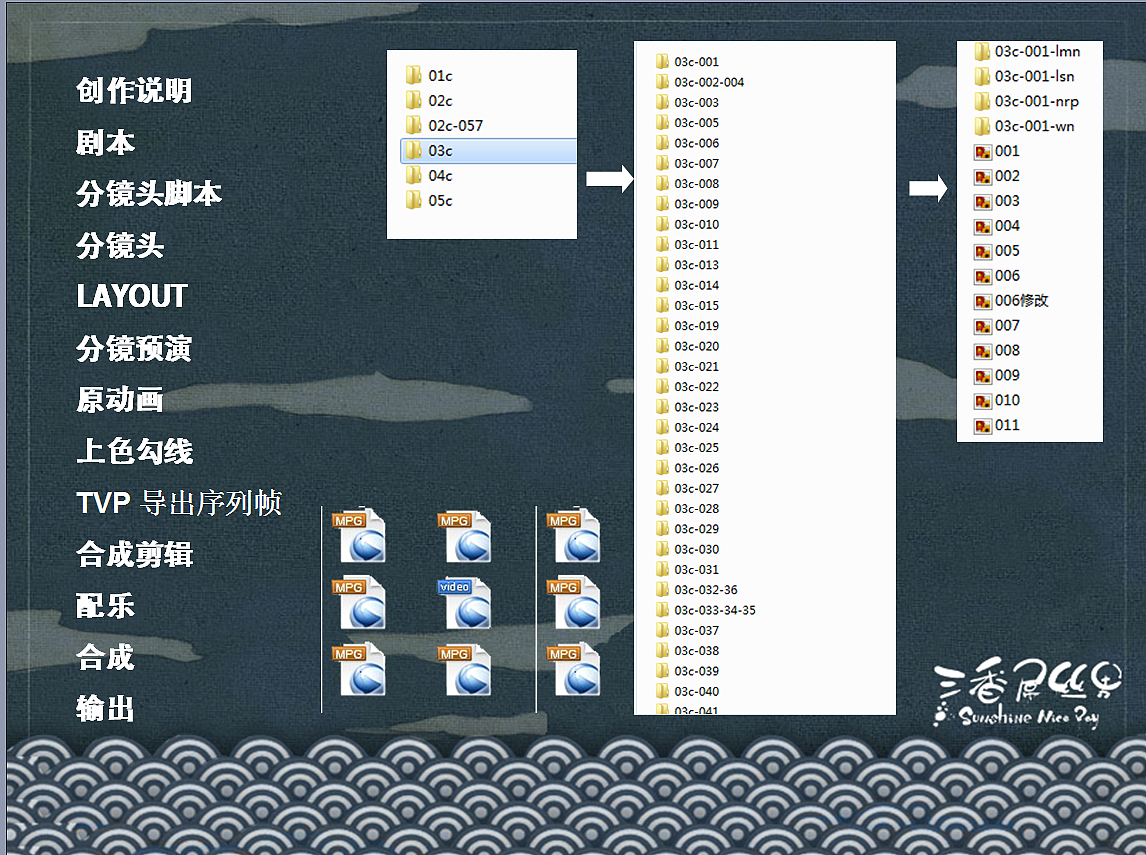Select 分镜头脚本 in the left menu
This screenshot has width=1146, height=855.
[148, 194]
